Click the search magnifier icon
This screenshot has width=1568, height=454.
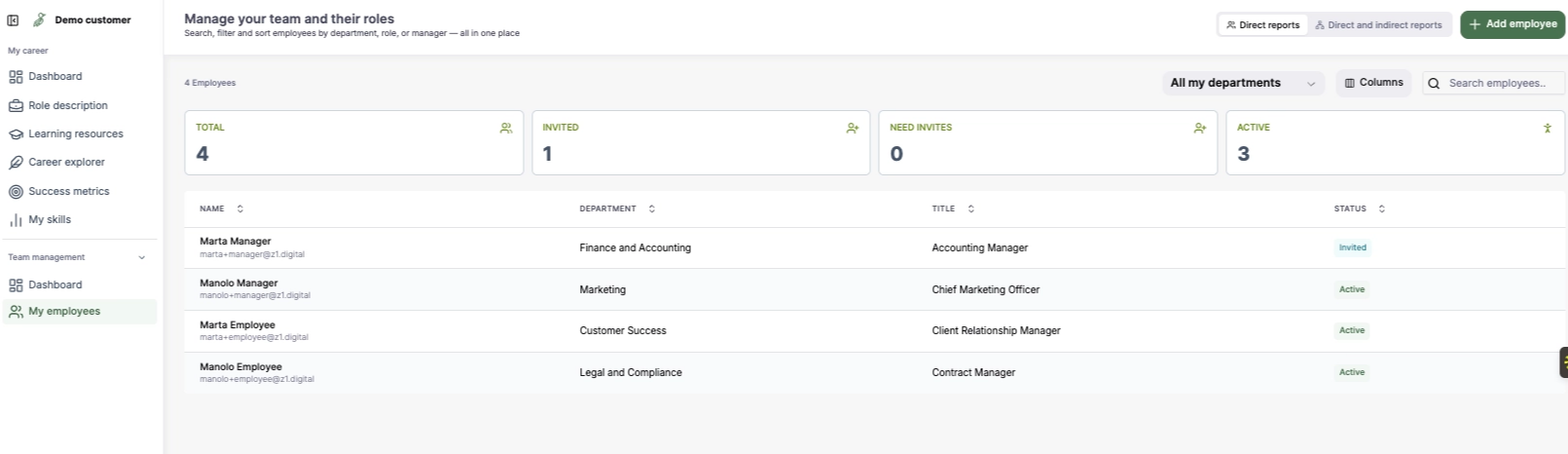coord(1434,84)
